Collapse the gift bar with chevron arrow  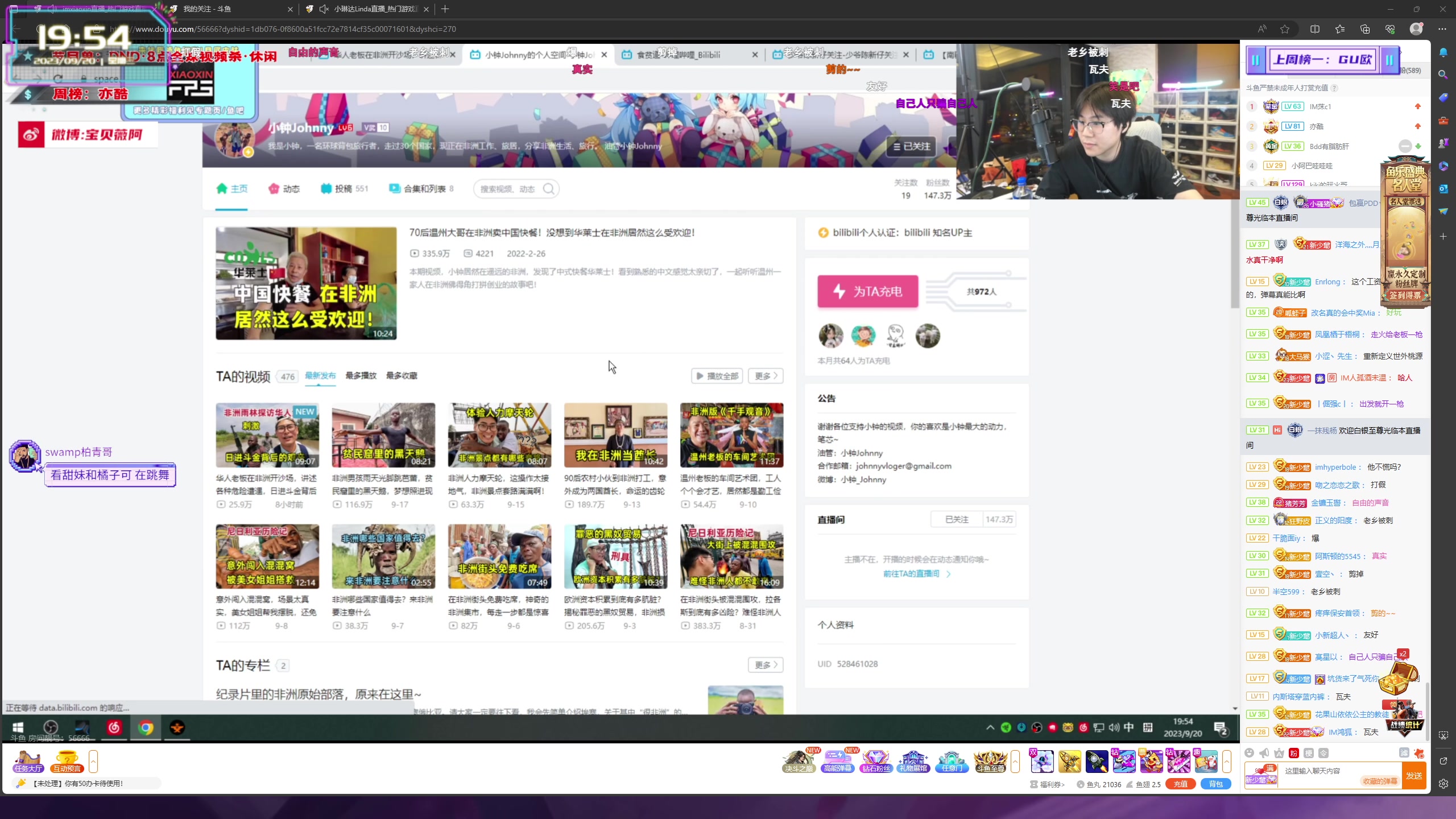pos(1015,762)
